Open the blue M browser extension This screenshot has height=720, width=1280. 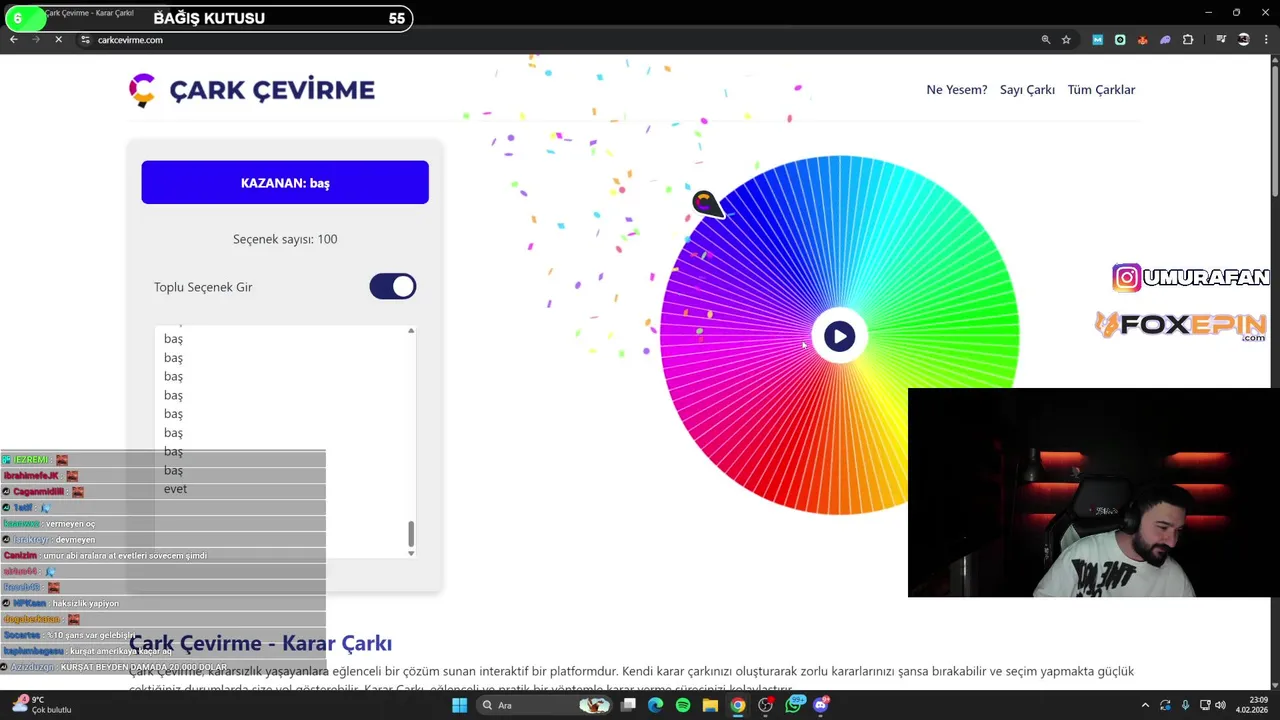click(x=1097, y=40)
